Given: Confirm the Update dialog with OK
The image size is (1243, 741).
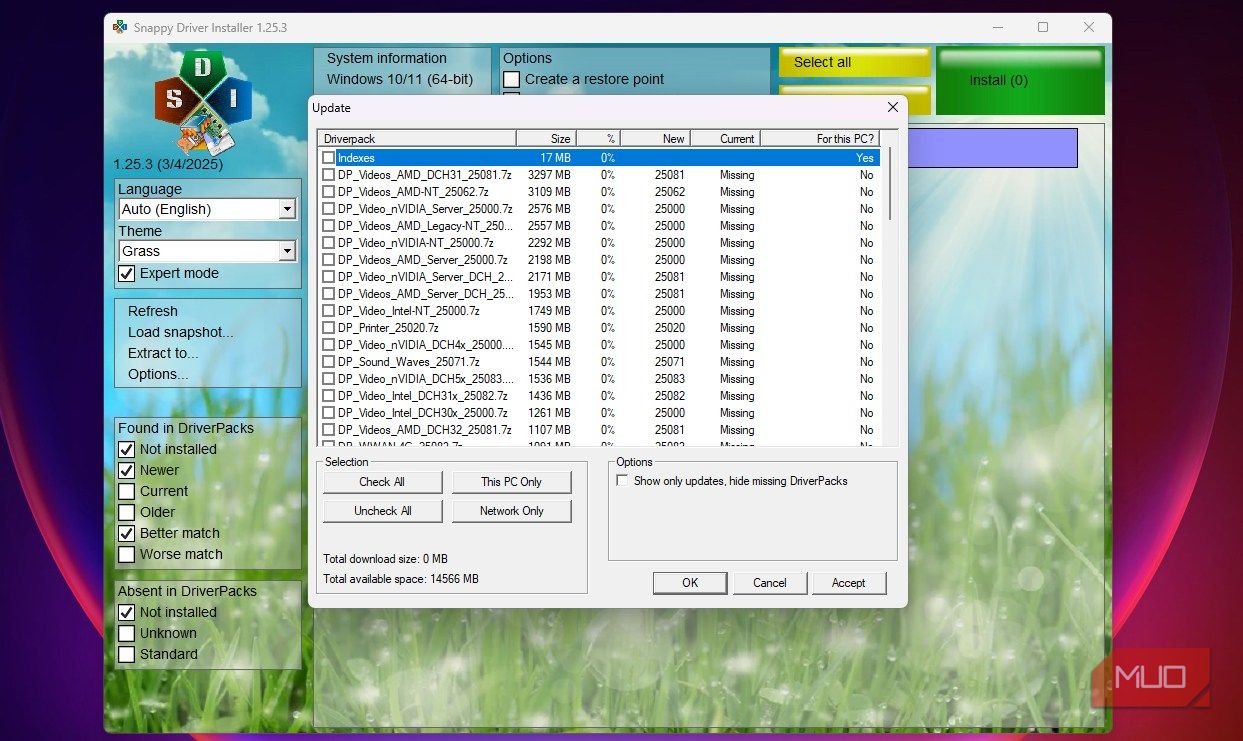Looking at the screenshot, I should point(690,583).
